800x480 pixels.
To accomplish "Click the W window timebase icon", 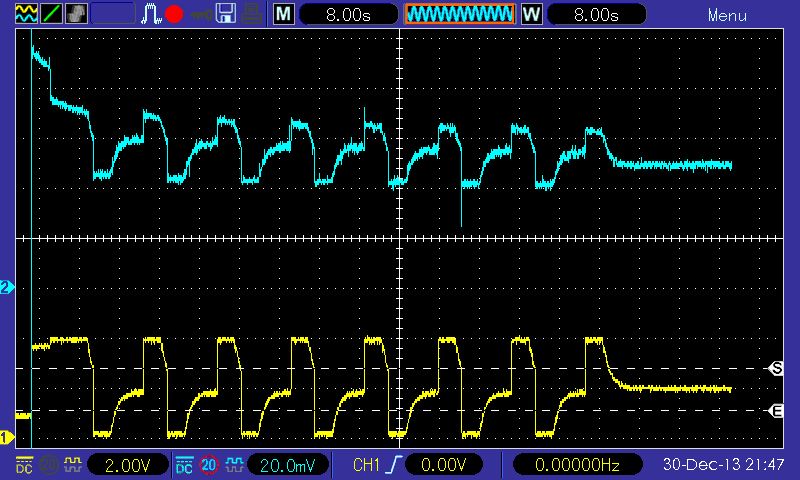I will (x=532, y=14).
